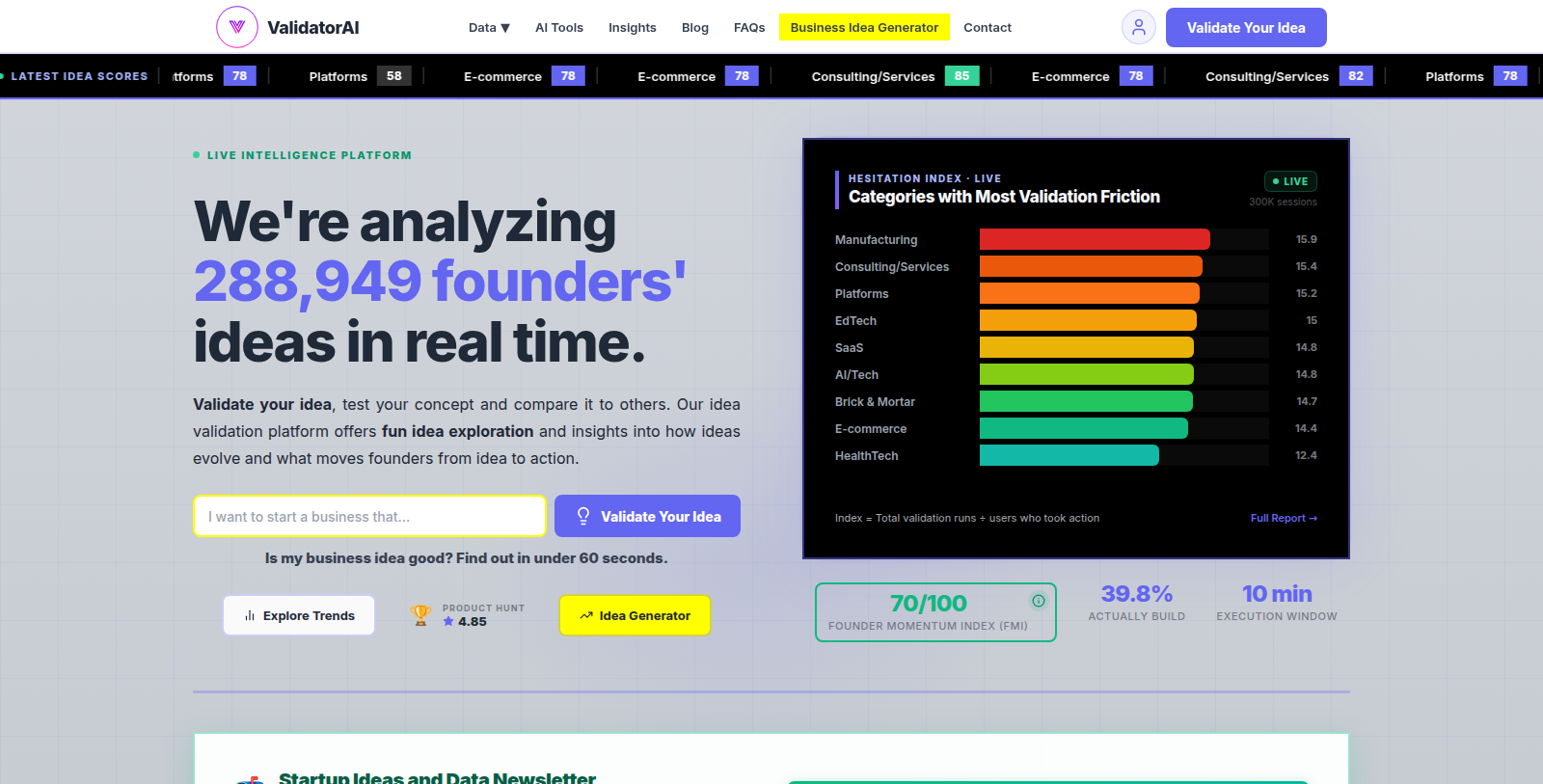Open the FAQs page
Viewport: 1543px width, 784px height.
tap(749, 28)
